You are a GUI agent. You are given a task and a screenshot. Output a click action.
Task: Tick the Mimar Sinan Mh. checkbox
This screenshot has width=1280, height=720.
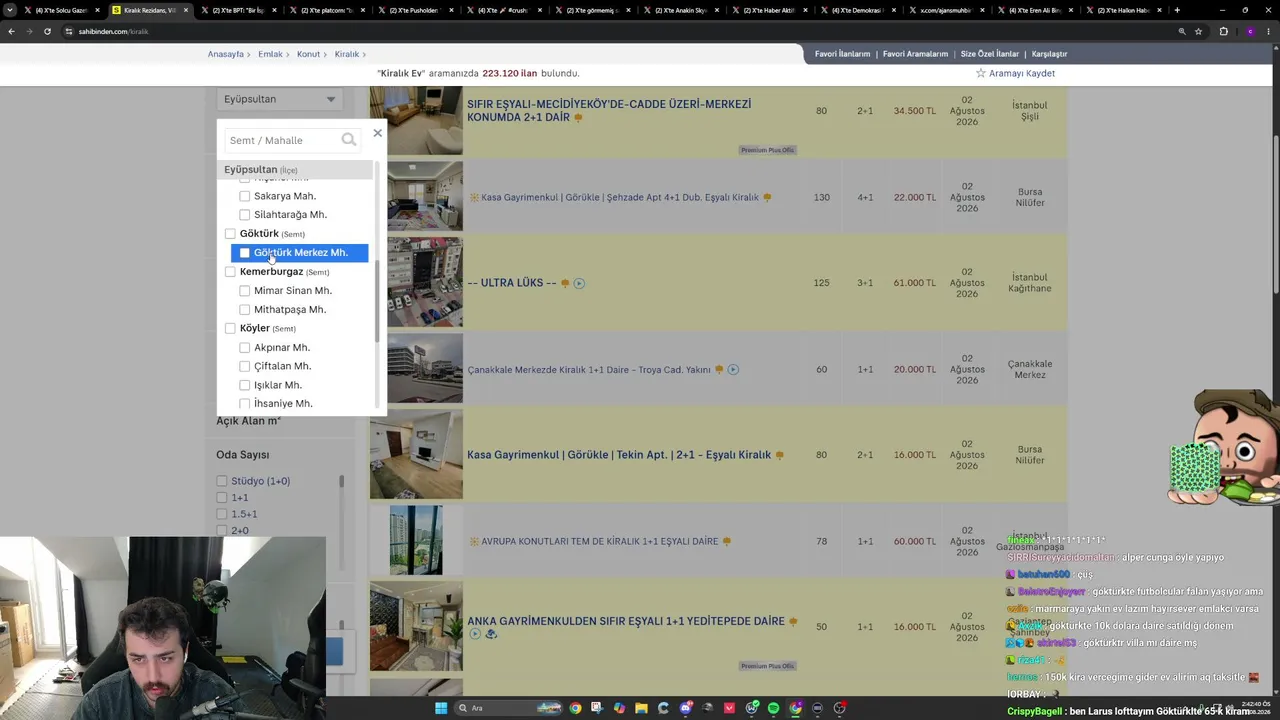coord(244,291)
